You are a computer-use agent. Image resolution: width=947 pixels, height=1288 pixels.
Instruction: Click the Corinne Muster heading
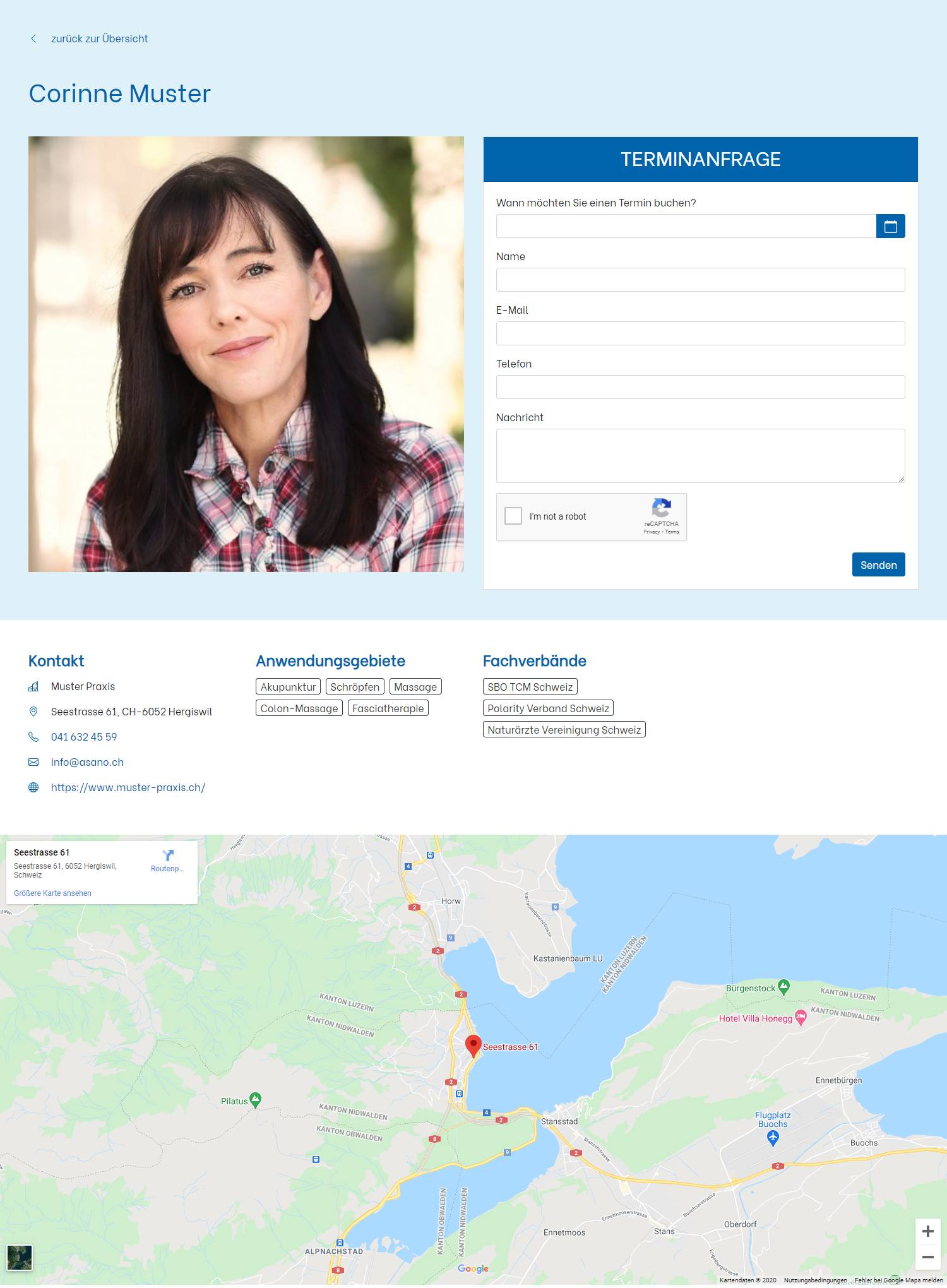[119, 93]
